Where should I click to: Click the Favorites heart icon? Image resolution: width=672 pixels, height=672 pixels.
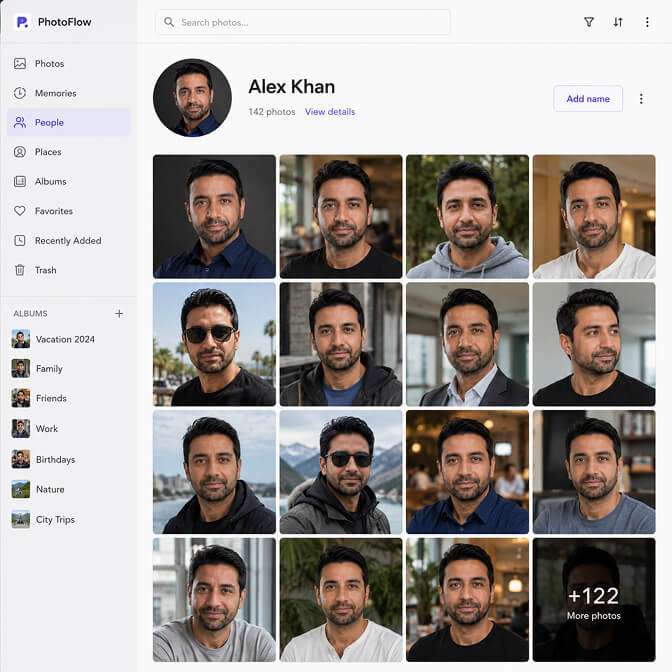20,211
